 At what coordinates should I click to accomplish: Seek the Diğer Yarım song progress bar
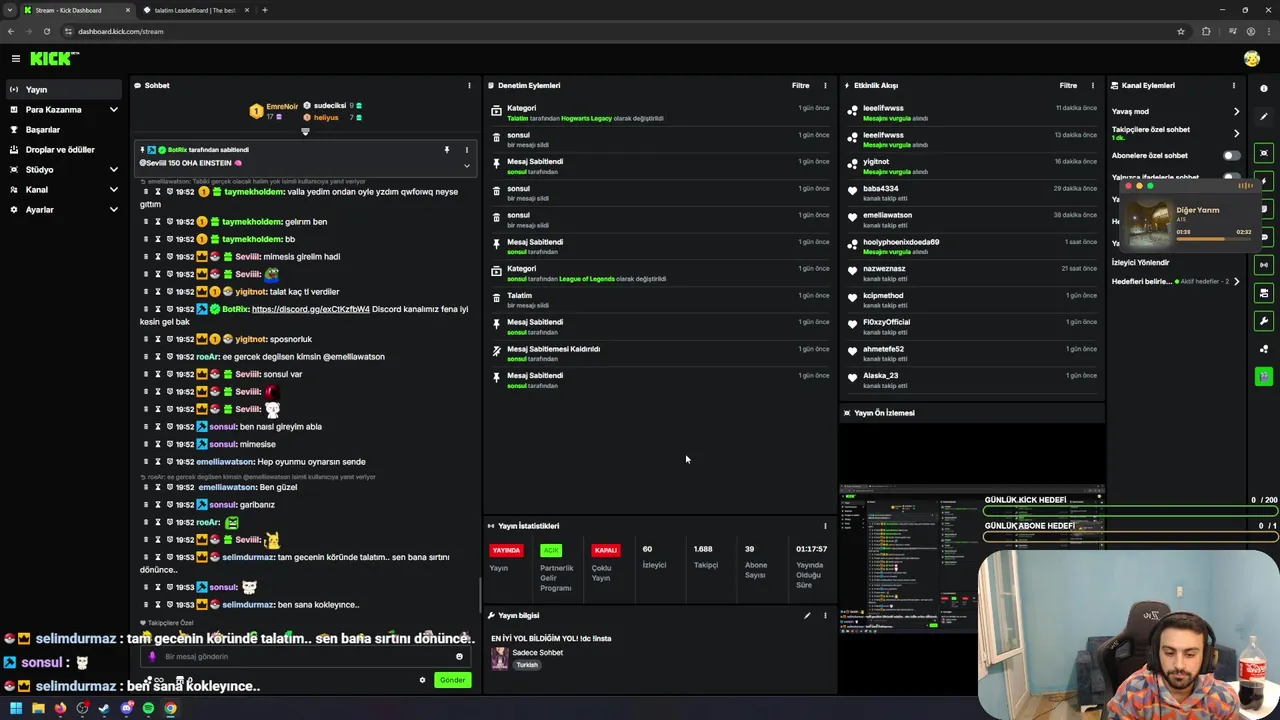tap(1213, 239)
